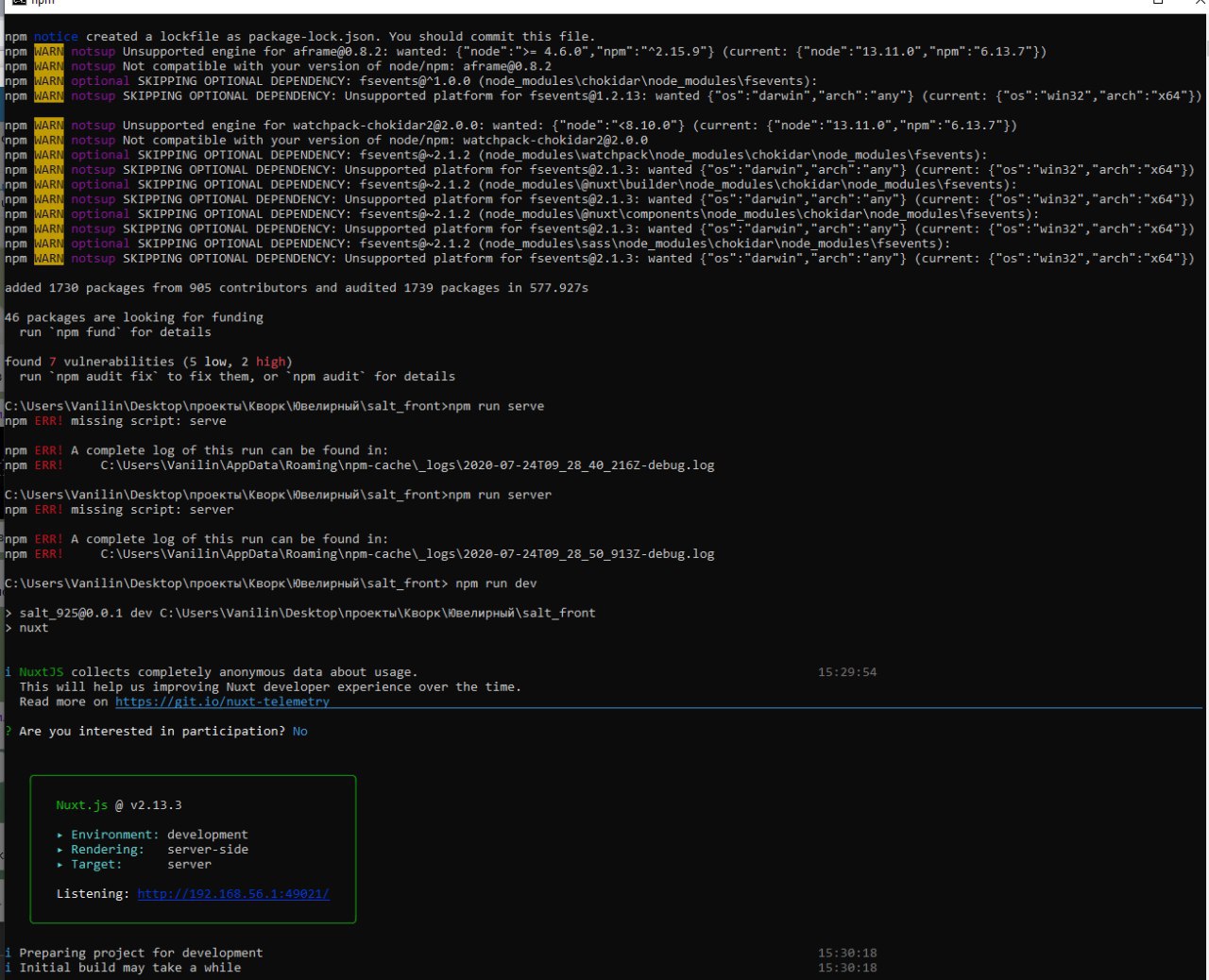Click the '@nuxt\components' fsevents warning line
This screenshot has width=1209, height=980.
coord(521,214)
